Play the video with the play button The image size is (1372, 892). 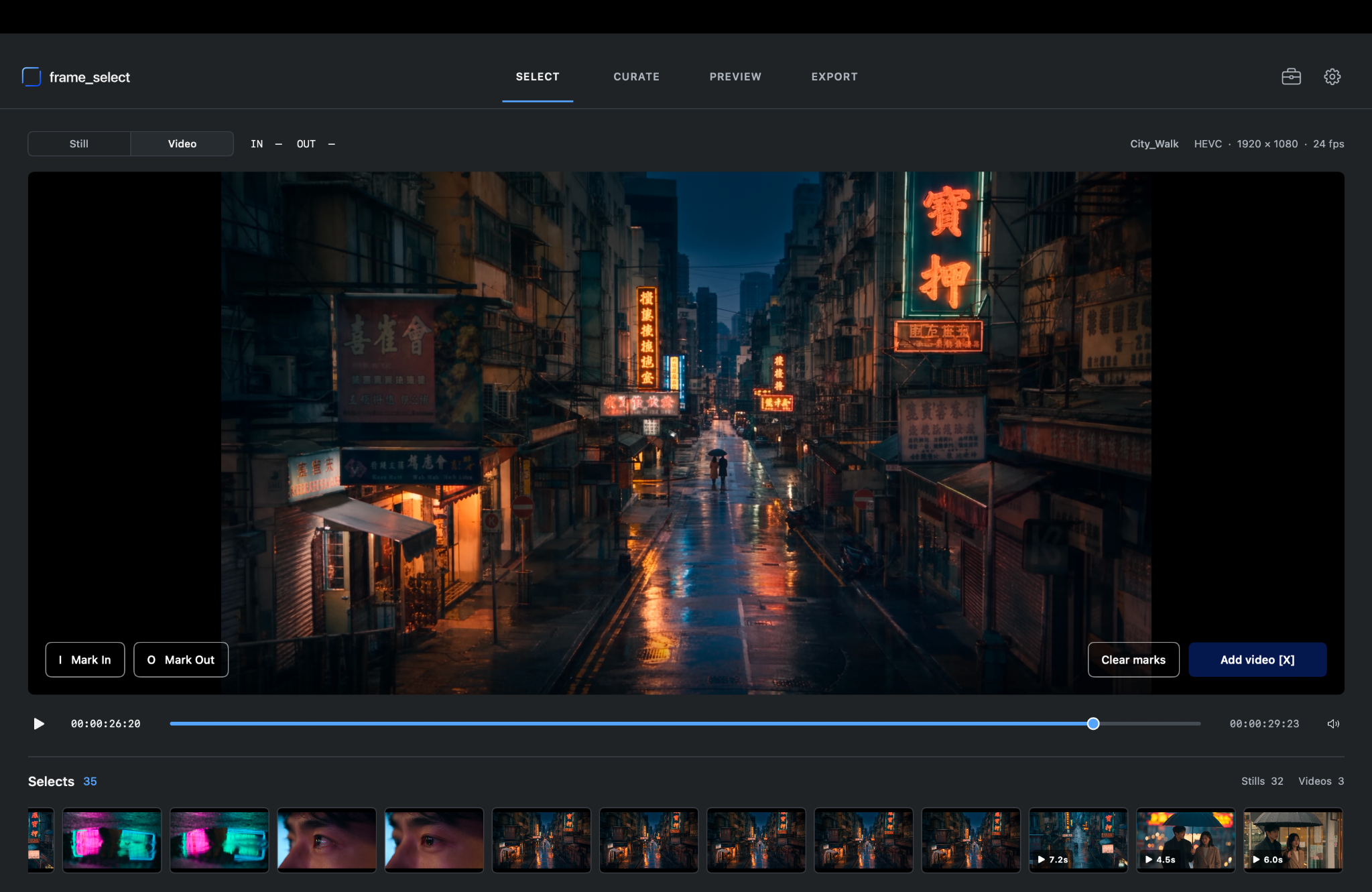(39, 724)
